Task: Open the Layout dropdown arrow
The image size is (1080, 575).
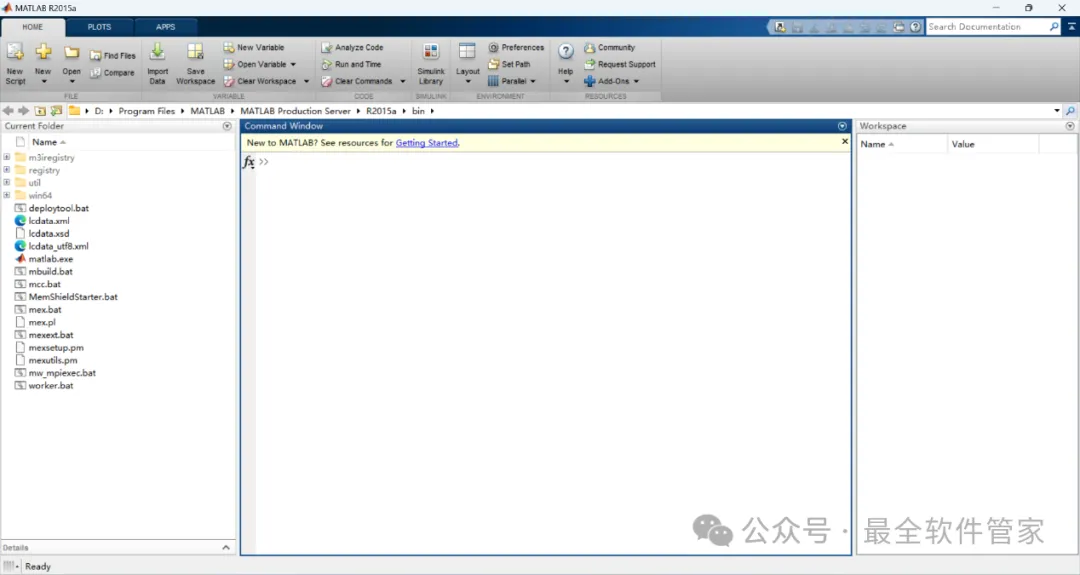Action: [468, 82]
